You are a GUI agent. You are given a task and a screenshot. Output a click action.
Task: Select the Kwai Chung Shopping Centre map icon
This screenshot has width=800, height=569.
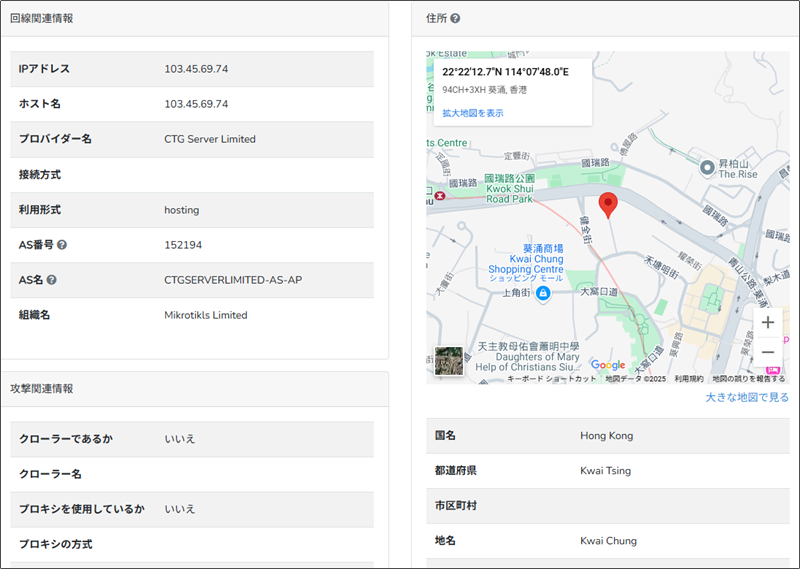point(542,293)
